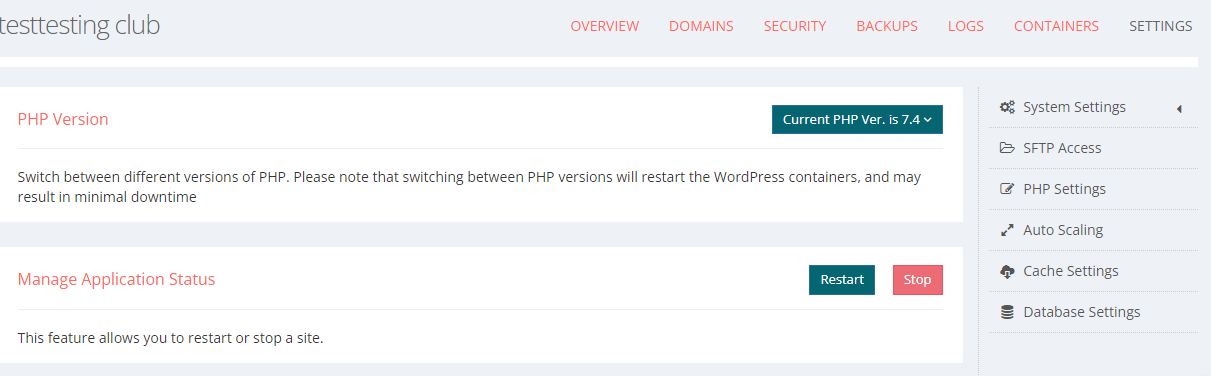The width and height of the screenshot is (1211, 376).
Task: Stop the site with Stop button
Action: click(918, 280)
